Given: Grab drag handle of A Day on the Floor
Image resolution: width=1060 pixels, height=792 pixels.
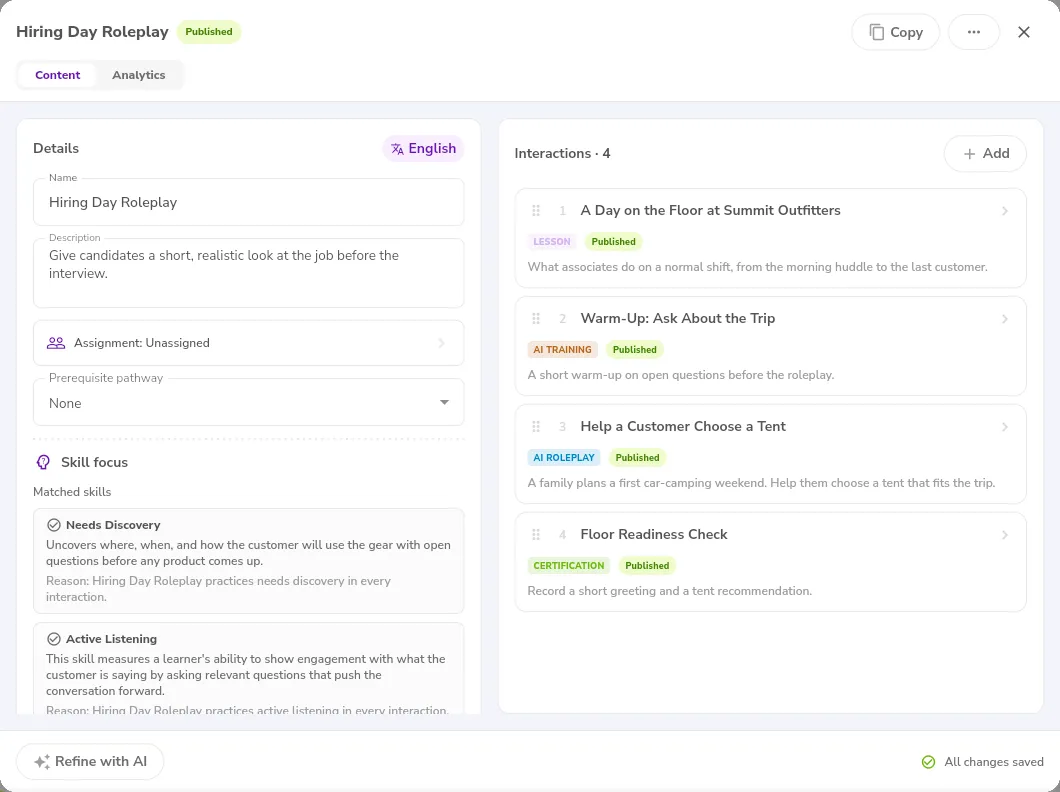Looking at the screenshot, I should (x=536, y=210).
